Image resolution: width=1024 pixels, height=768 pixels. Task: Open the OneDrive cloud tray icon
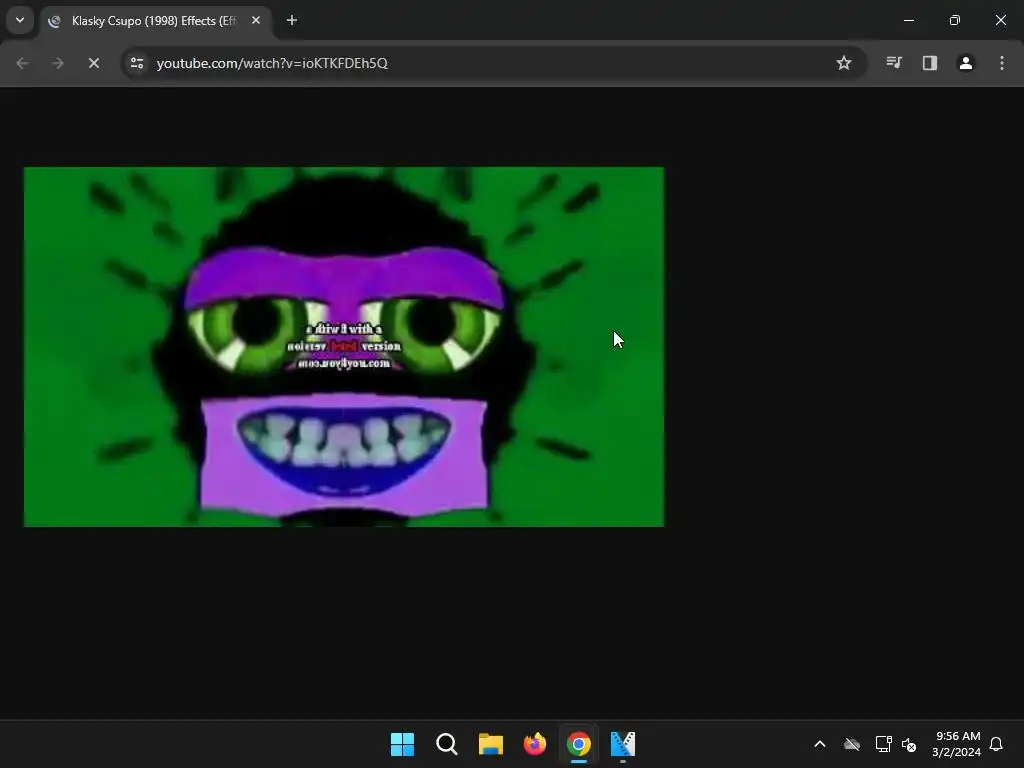click(x=852, y=744)
